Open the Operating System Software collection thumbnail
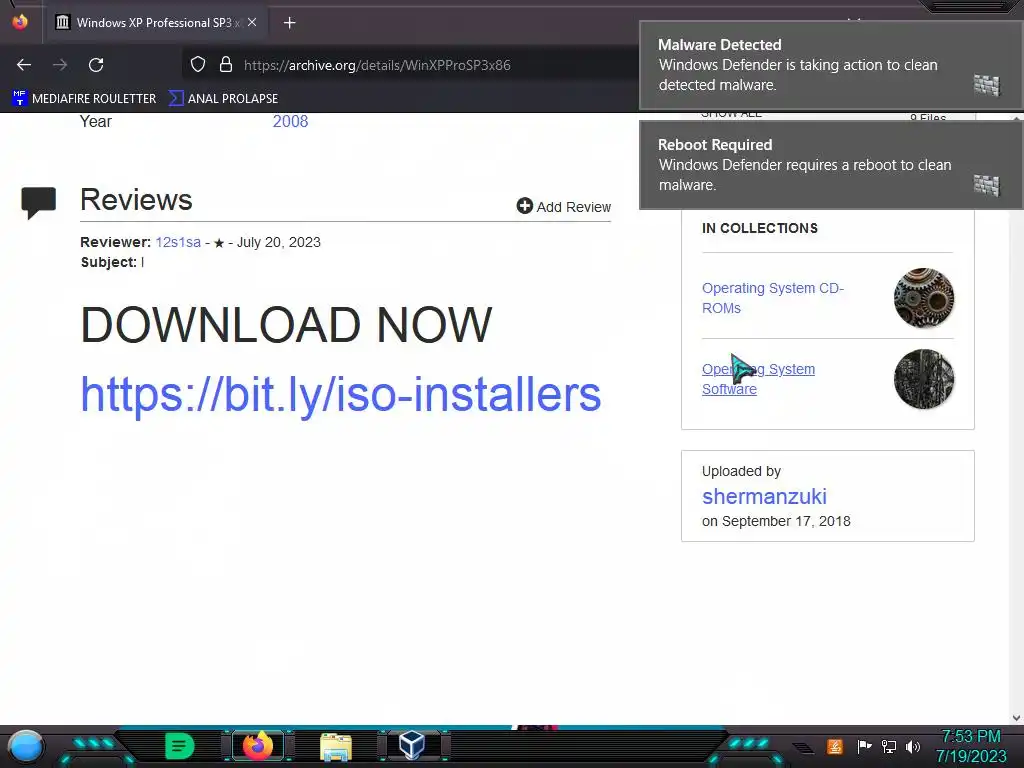This screenshot has width=1024, height=768. tap(923, 379)
